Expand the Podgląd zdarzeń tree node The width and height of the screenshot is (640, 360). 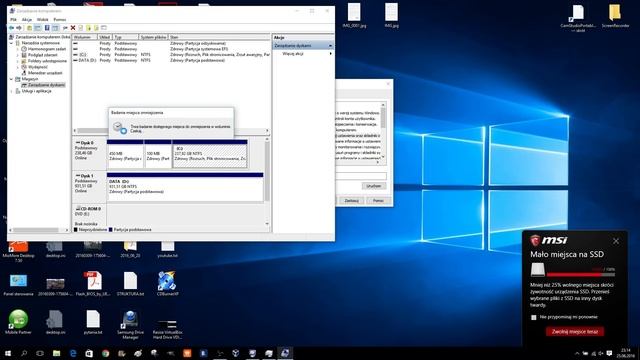click(18, 55)
